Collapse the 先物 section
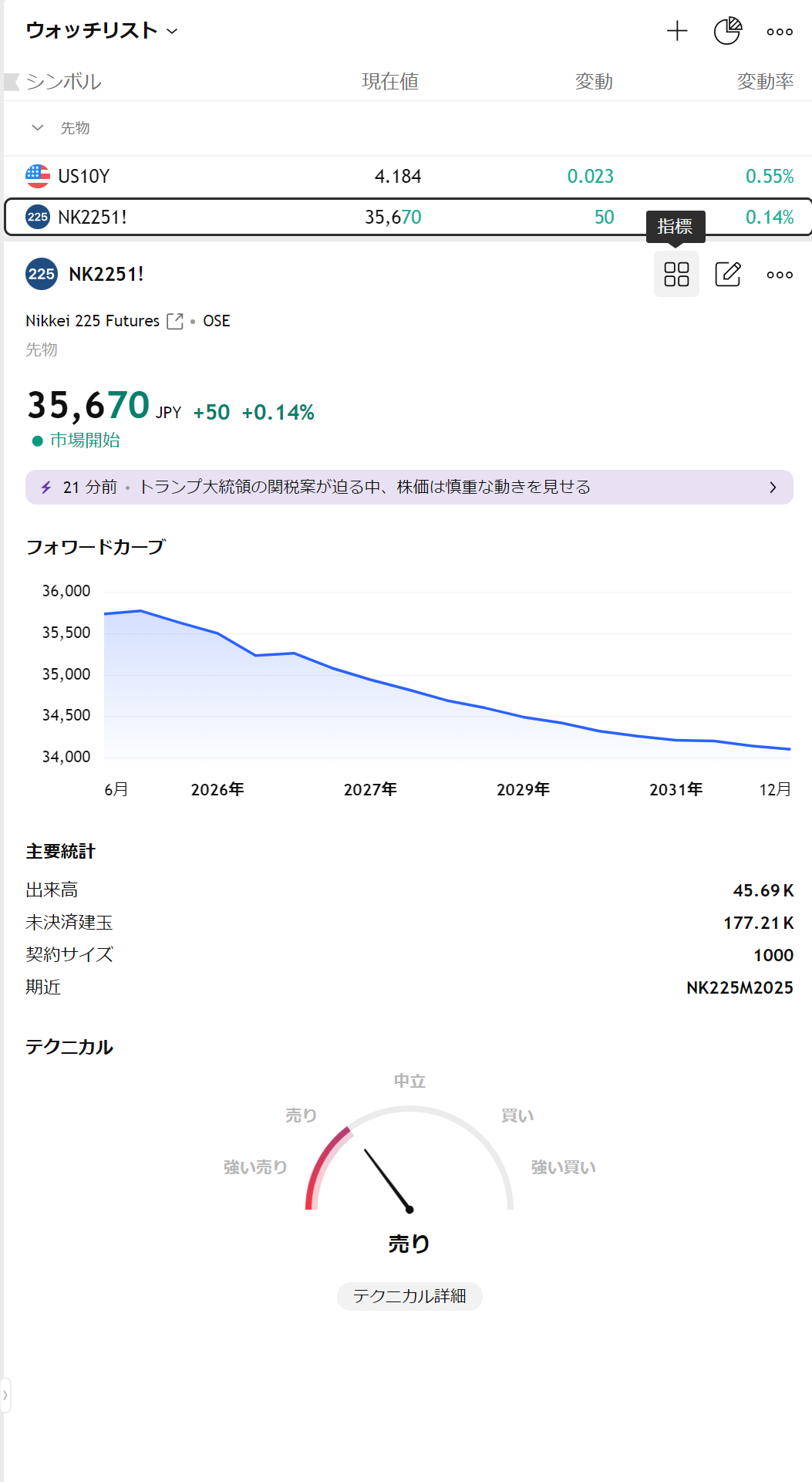Screen dimensions: 812x1482 tap(37, 128)
